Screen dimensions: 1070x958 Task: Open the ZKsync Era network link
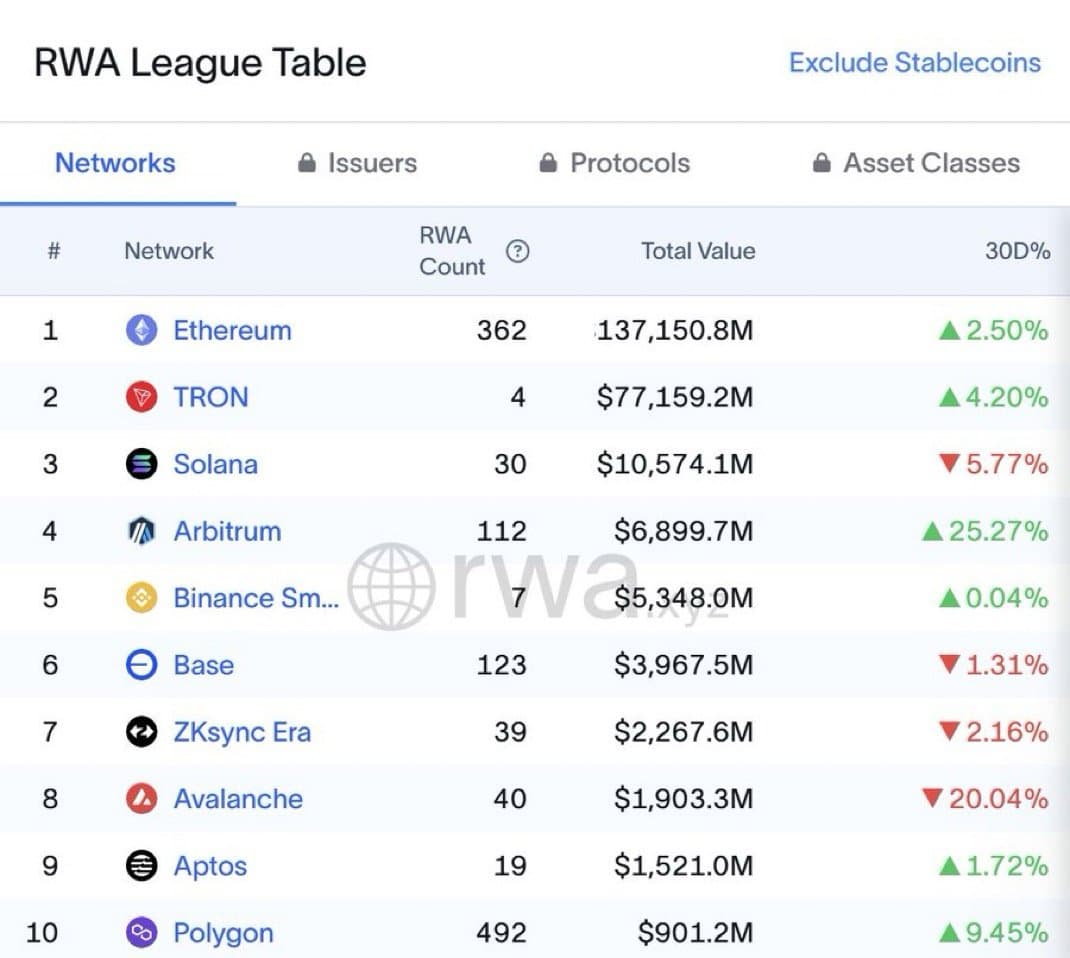pos(242,732)
